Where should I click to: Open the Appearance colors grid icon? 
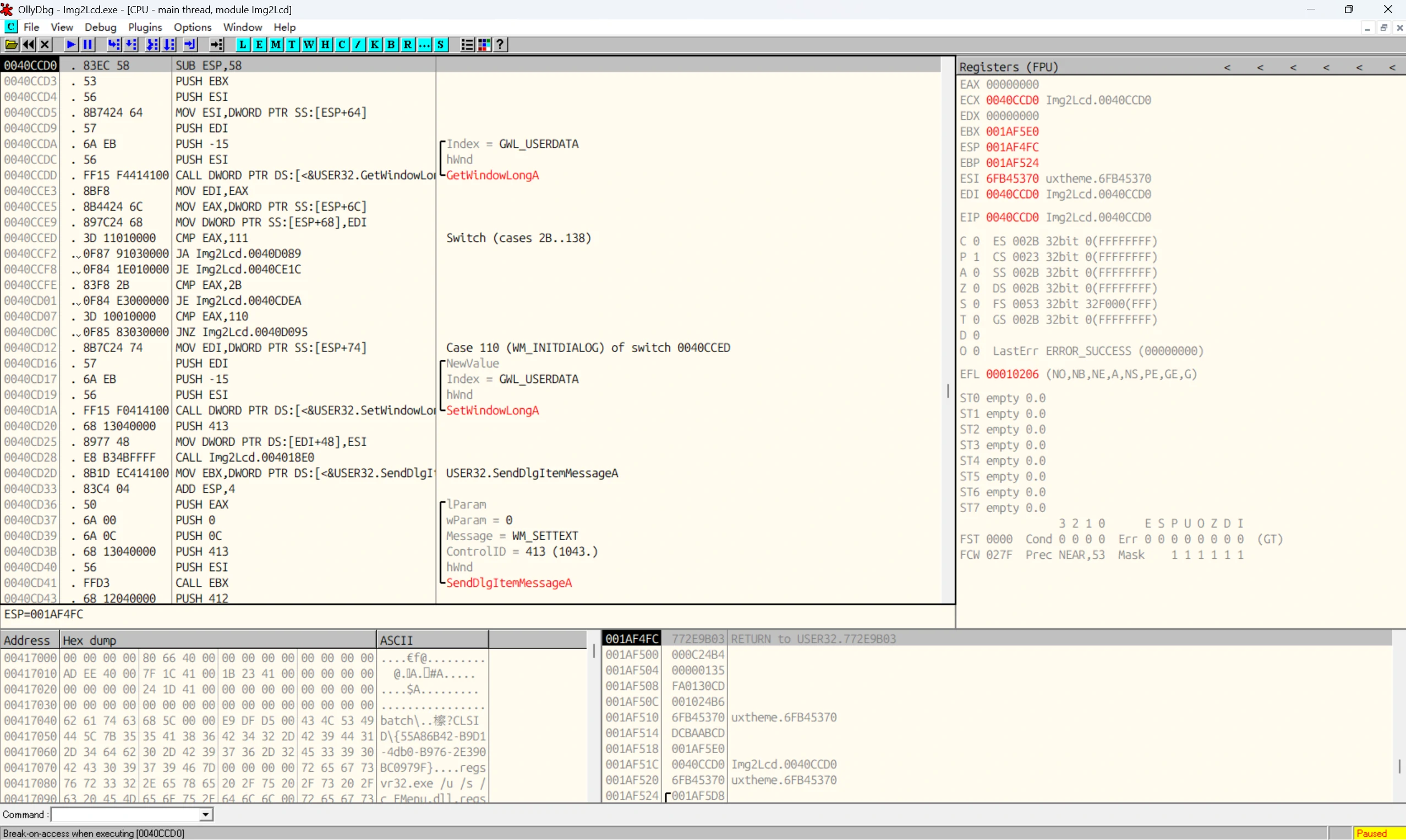[x=484, y=45]
